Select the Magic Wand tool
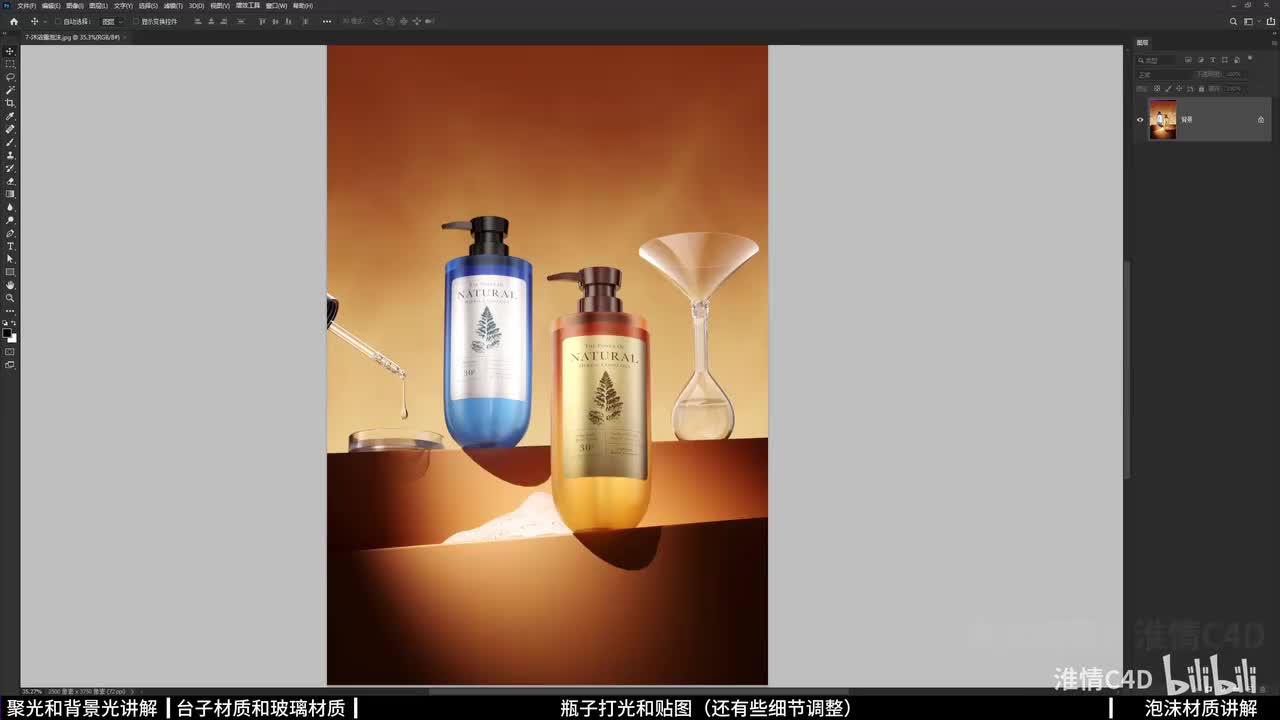This screenshot has width=1280, height=720. (x=10, y=90)
